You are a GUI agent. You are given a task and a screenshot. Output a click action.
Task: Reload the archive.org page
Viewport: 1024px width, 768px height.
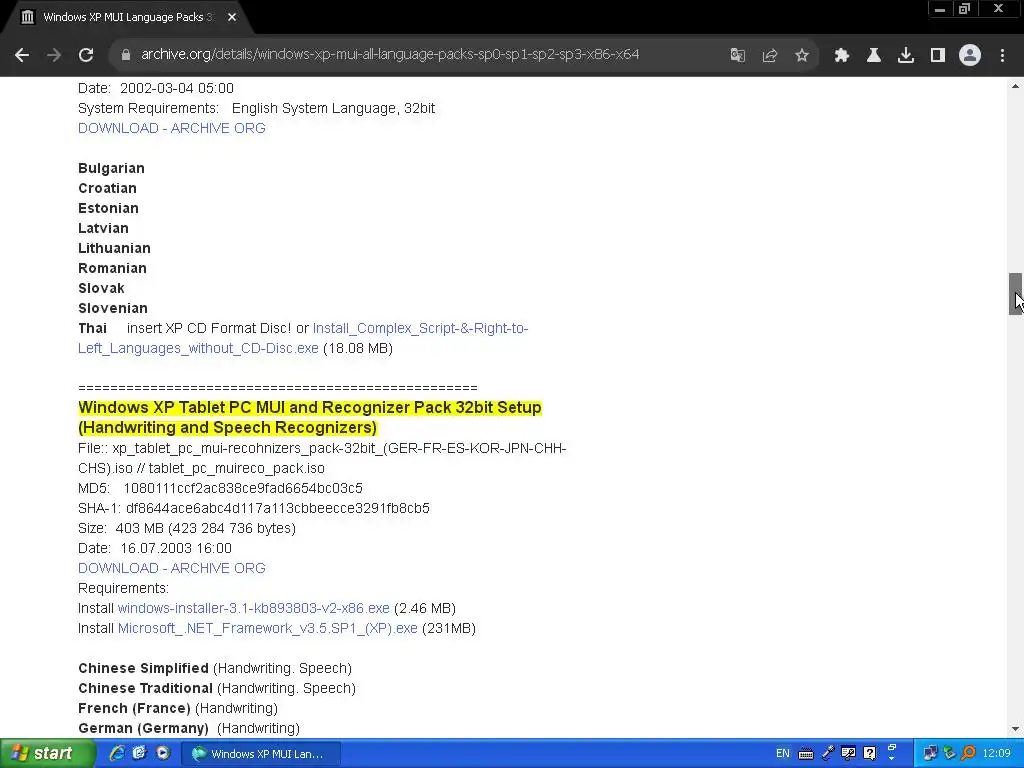(x=86, y=55)
